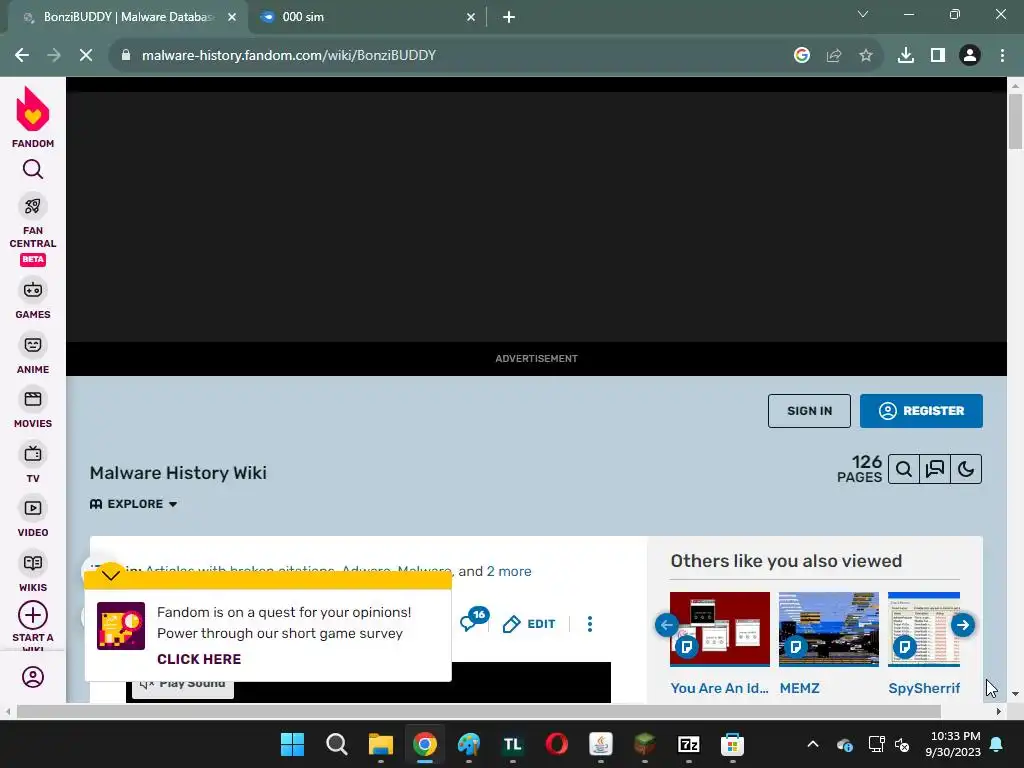Click the horizontal page scrollbar
This screenshot has height=768, width=1024.
point(479,711)
